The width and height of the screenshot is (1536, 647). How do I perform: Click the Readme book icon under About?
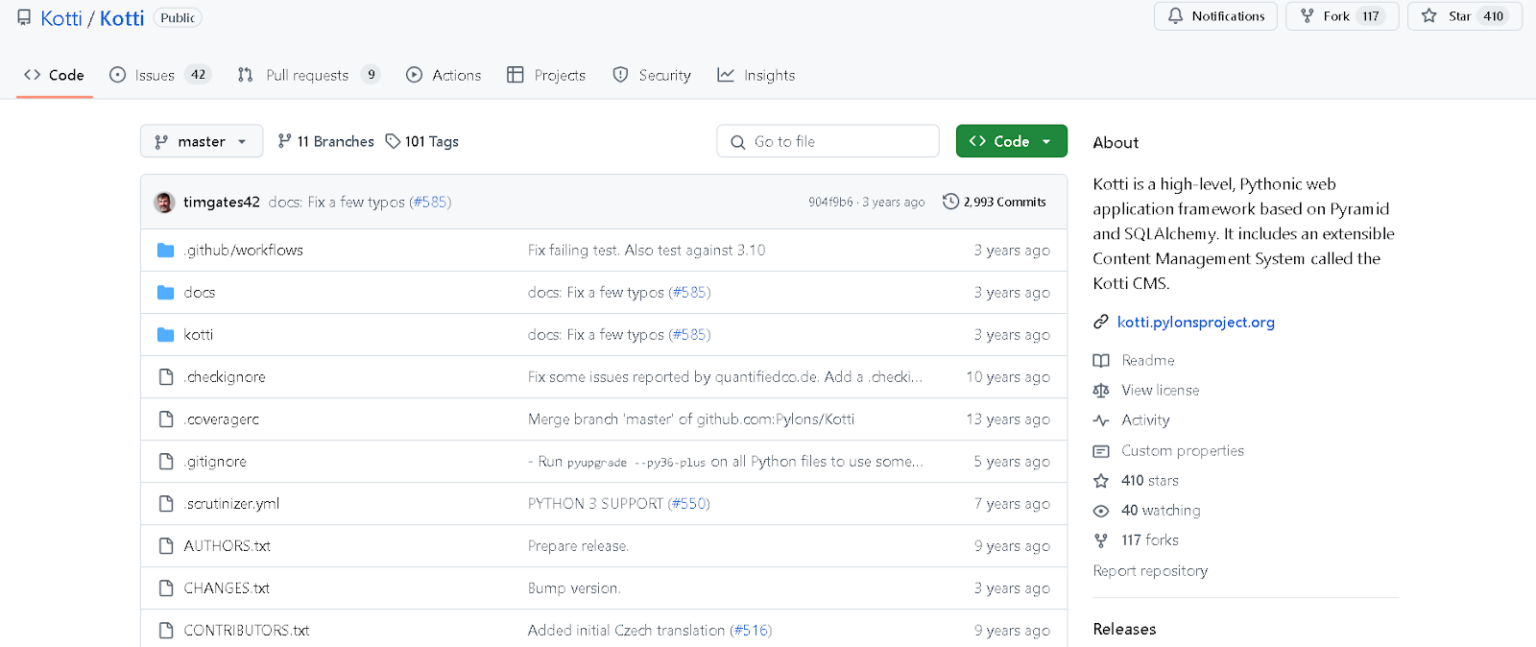[x=1101, y=360]
